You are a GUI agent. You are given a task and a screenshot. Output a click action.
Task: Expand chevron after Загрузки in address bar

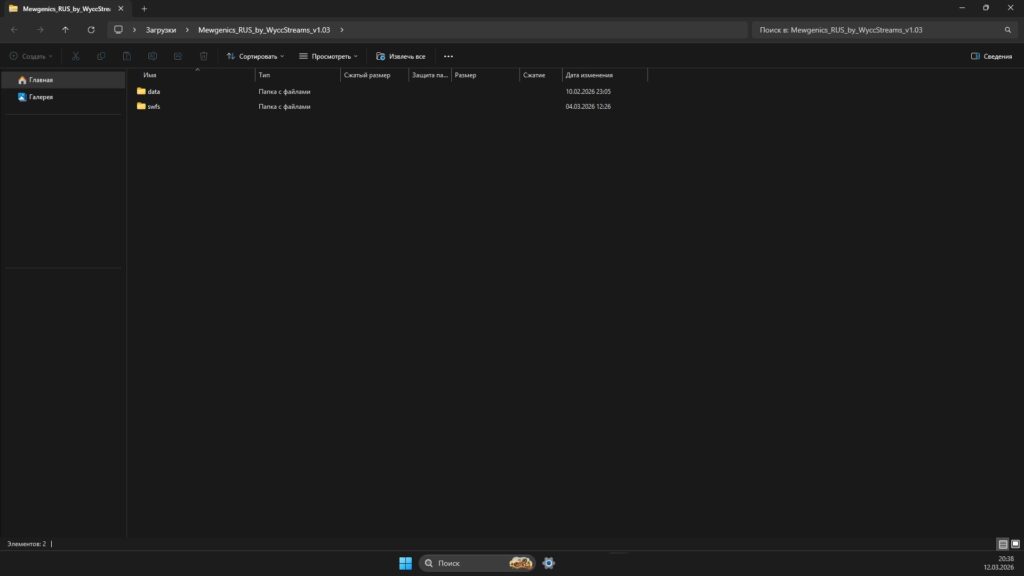coord(187,30)
